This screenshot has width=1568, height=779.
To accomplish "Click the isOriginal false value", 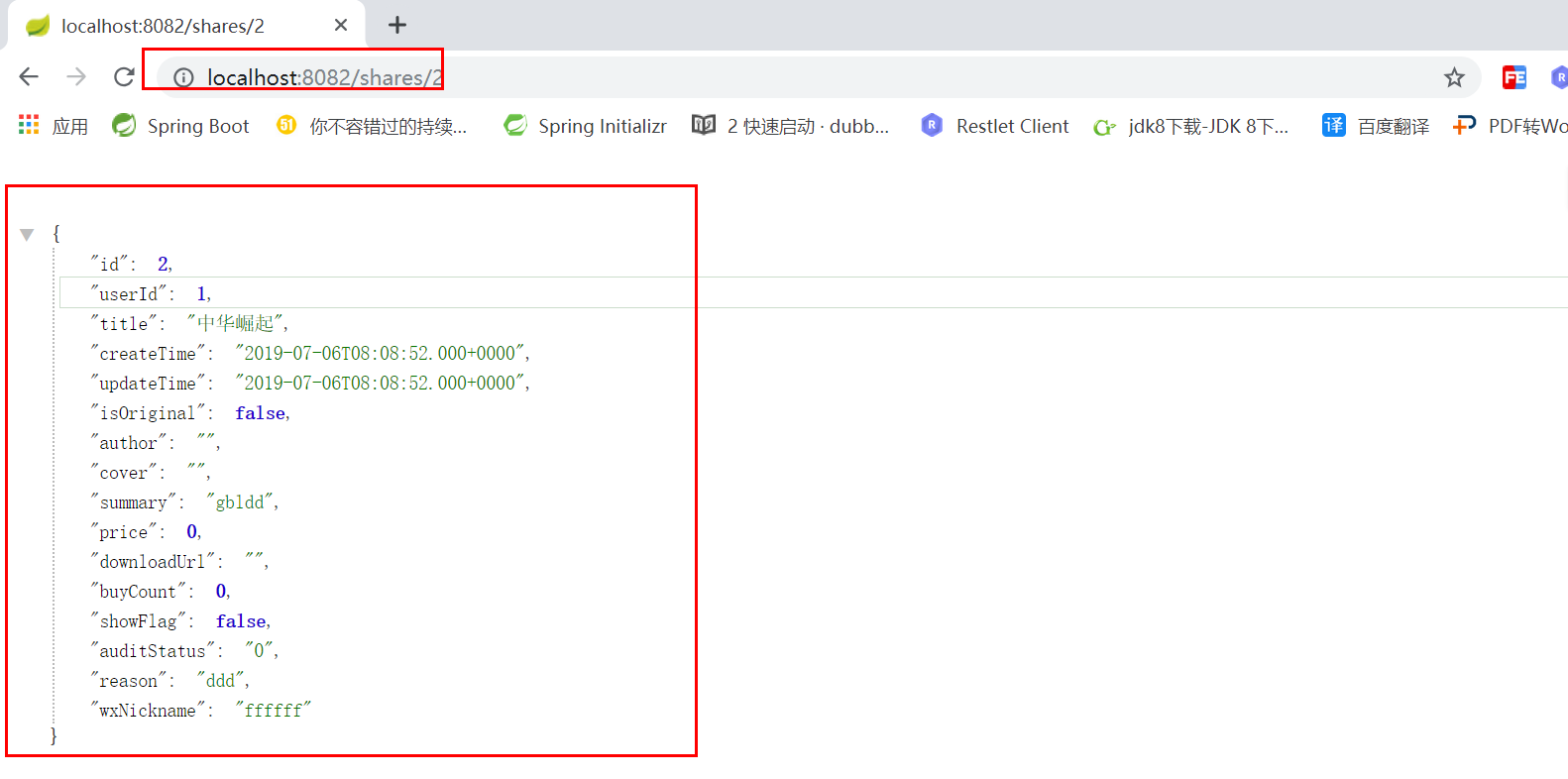I will [261, 412].
